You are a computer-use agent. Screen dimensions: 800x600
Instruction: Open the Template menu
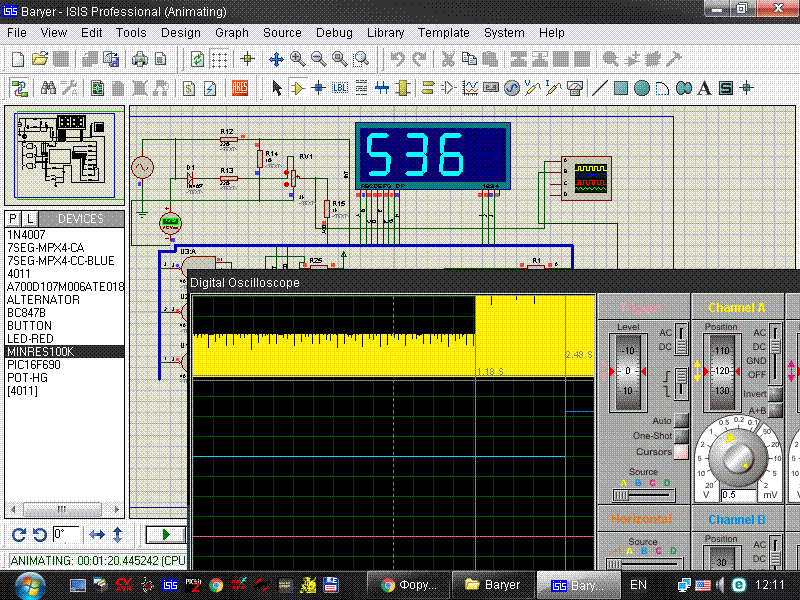[x=443, y=33]
